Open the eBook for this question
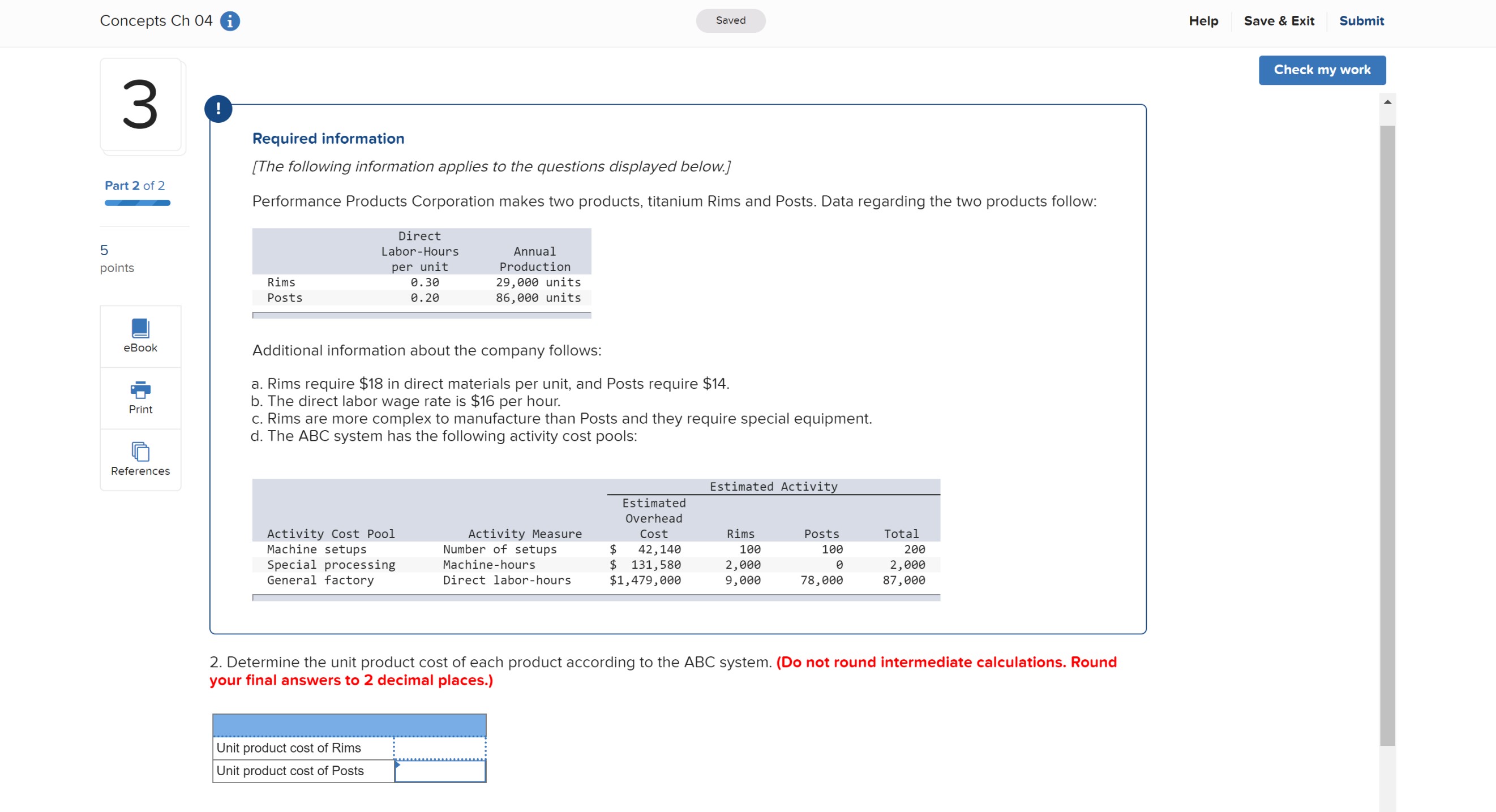 [140, 336]
